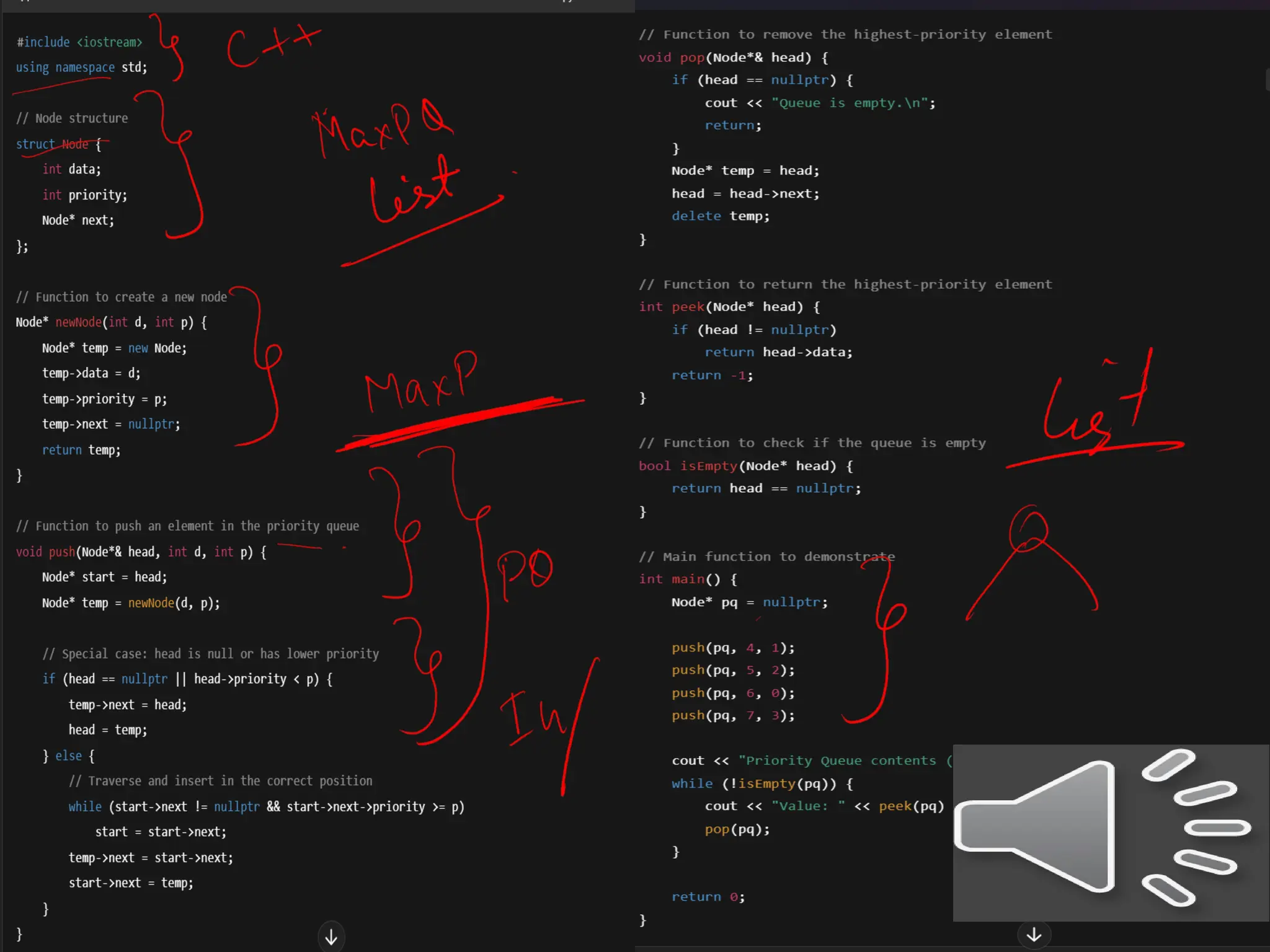This screenshot has height=952, width=1270.
Task: Select the '// Traverse and insert' comment
Action: pos(221,781)
